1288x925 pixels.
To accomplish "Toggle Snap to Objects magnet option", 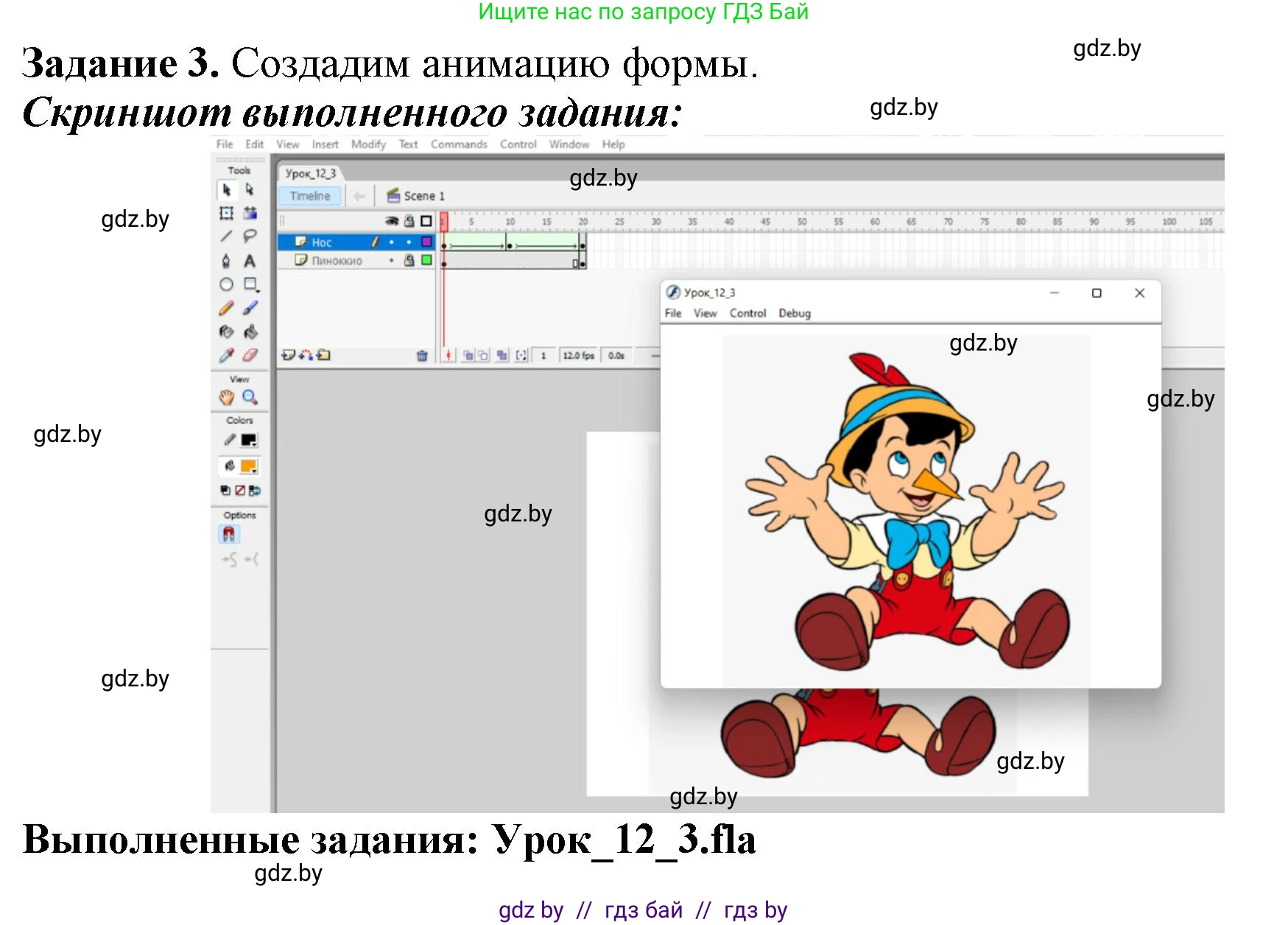I will 228,535.
